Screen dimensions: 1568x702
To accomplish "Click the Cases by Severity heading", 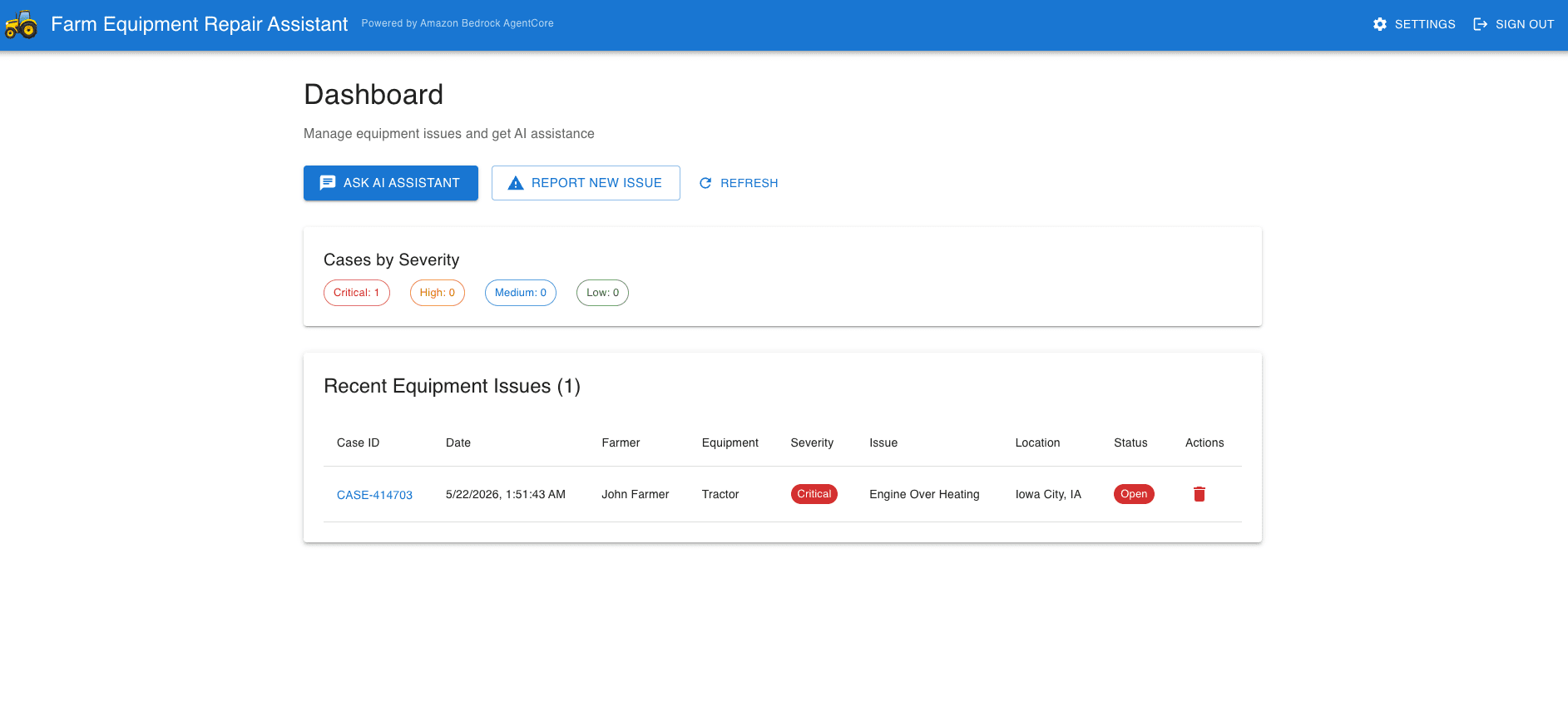I will pyautogui.click(x=391, y=260).
